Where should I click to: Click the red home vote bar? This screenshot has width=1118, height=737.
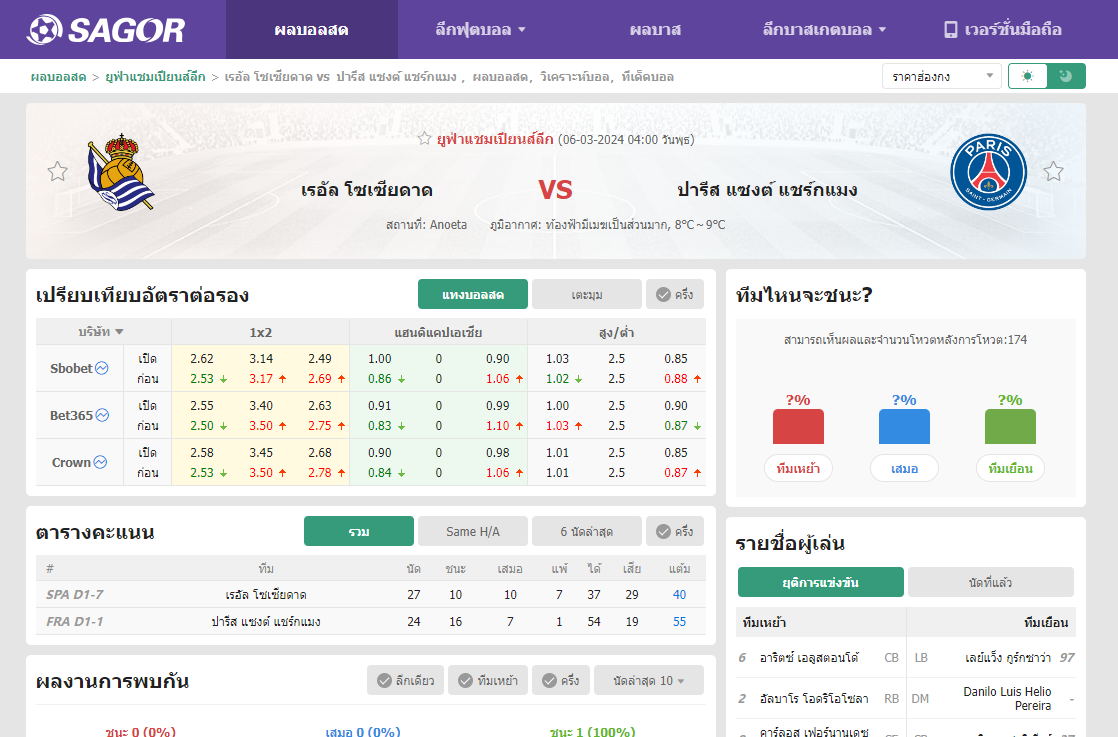point(798,426)
